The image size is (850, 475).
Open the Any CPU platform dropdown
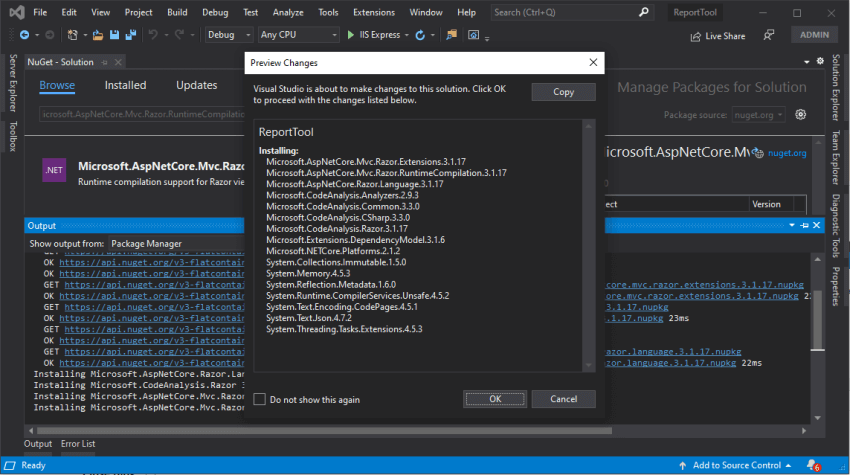click(x=299, y=35)
